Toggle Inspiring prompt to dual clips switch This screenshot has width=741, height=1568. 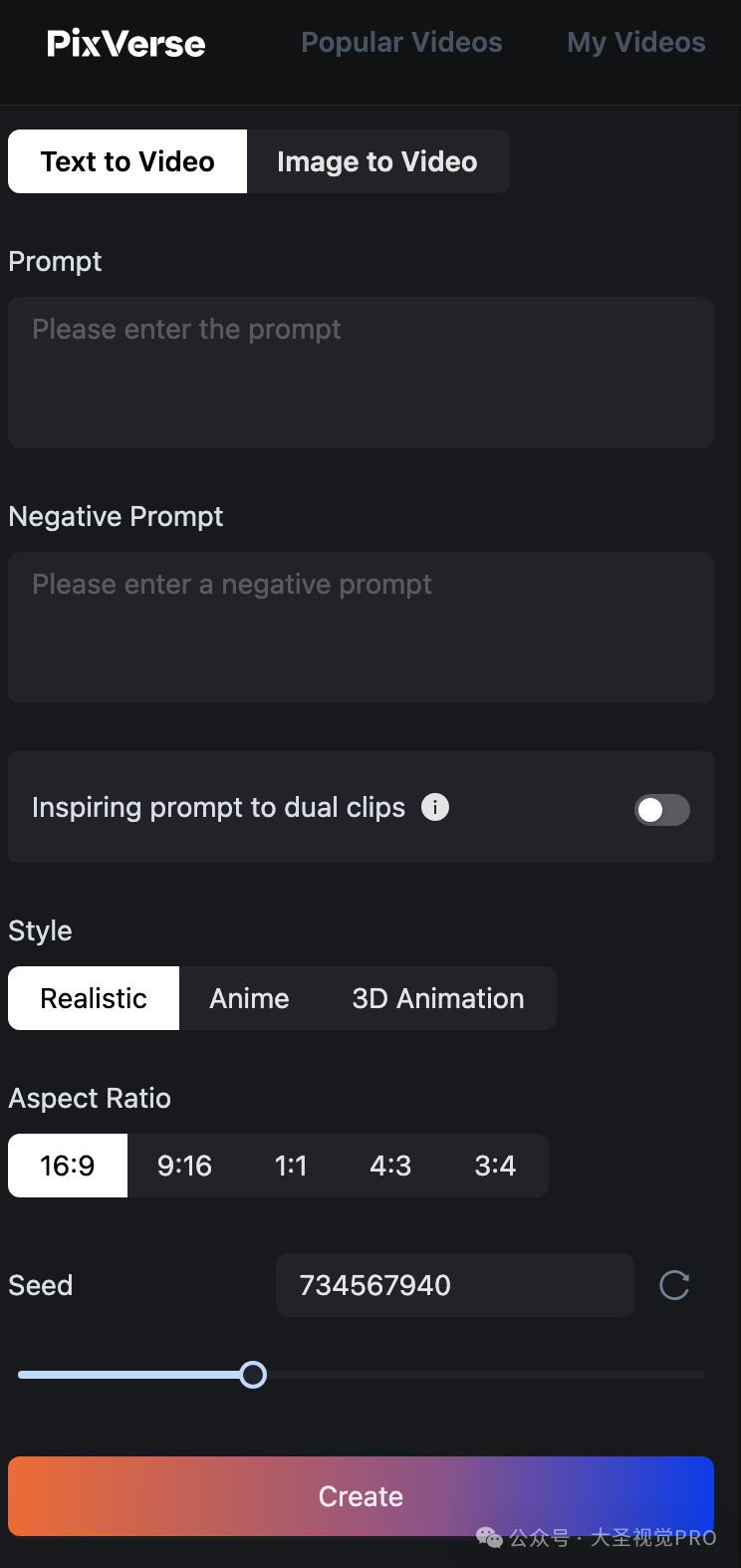662,810
